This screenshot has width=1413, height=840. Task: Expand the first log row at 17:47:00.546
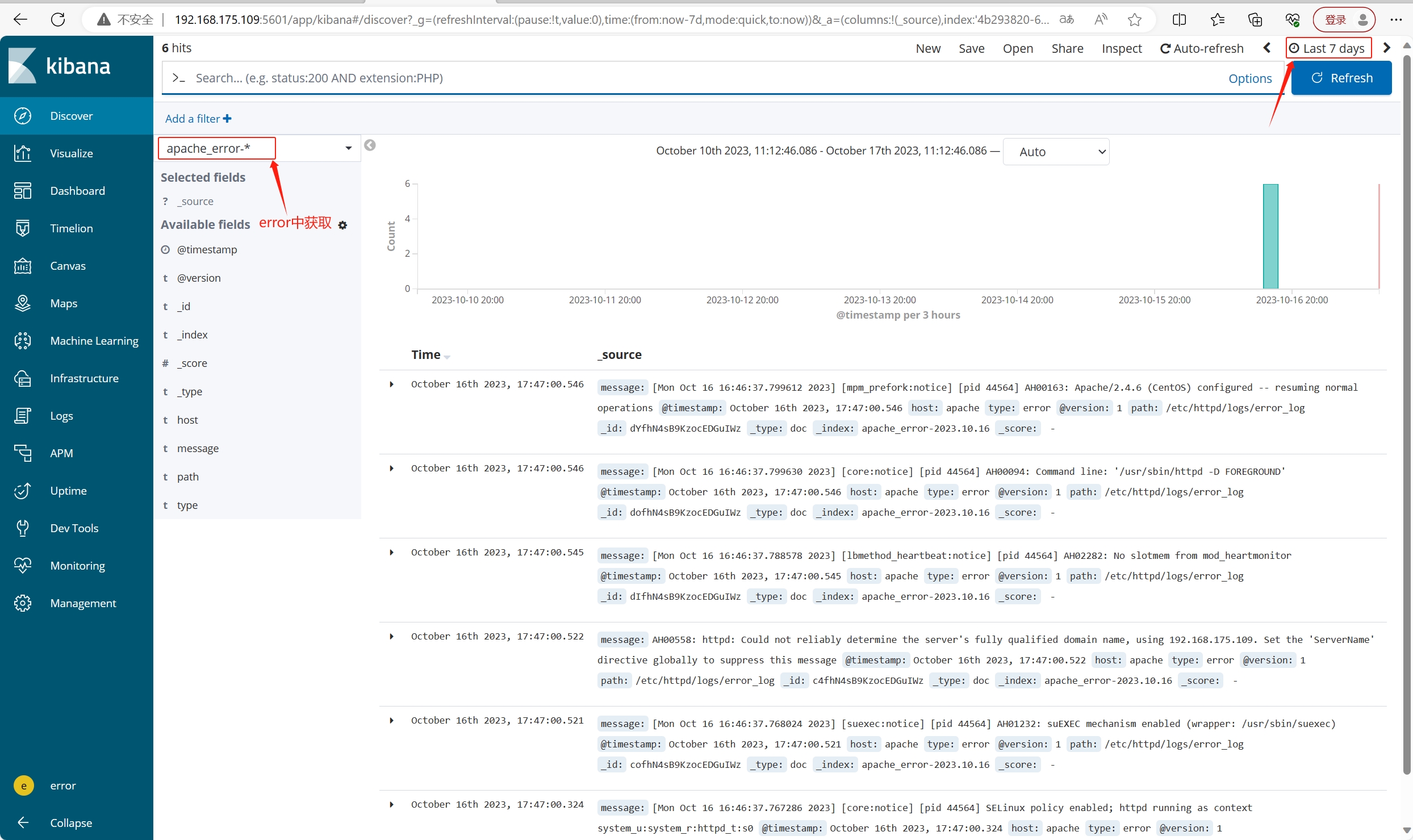click(x=391, y=385)
